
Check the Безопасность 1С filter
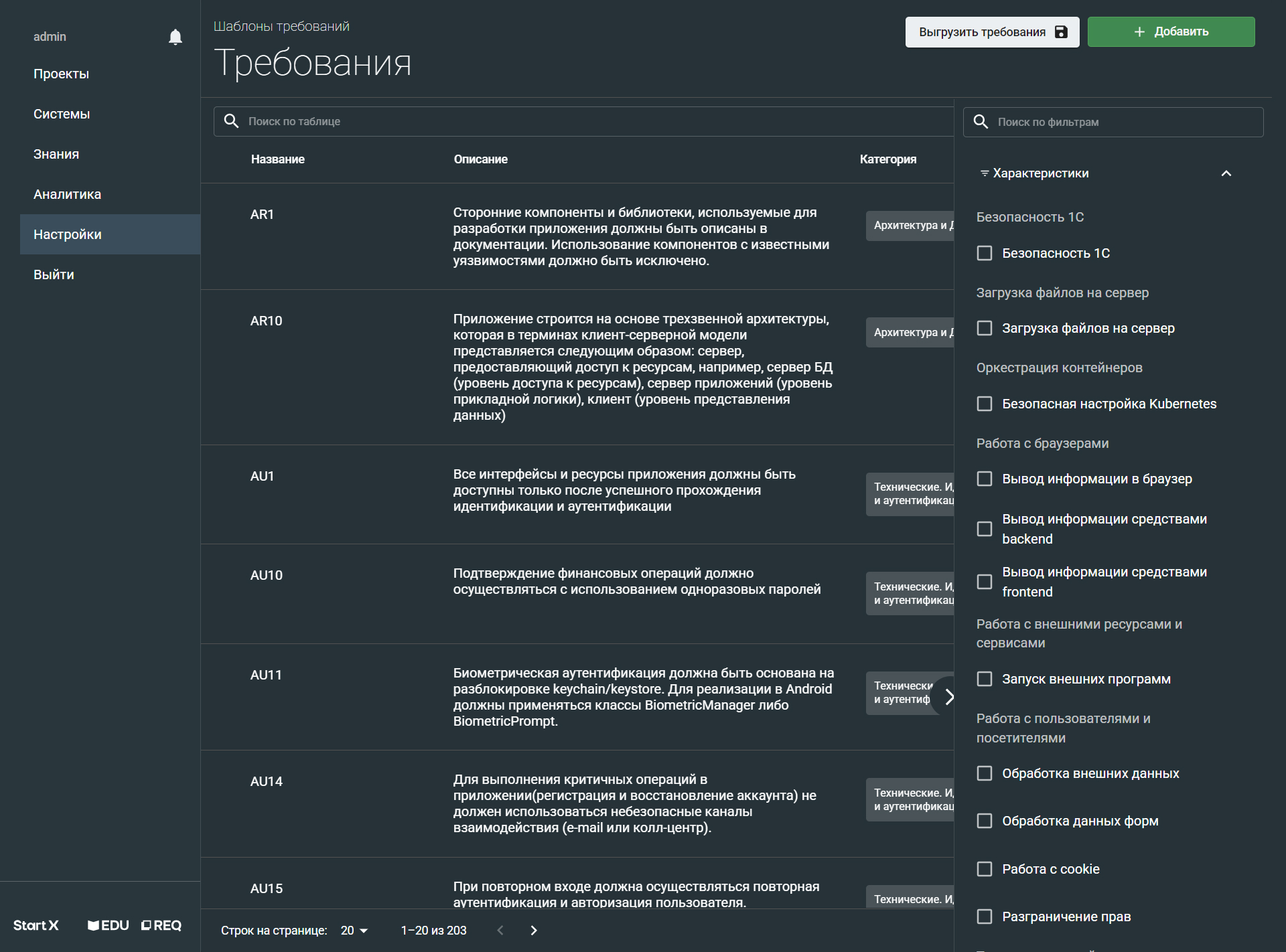pyautogui.click(x=985, y=253)
